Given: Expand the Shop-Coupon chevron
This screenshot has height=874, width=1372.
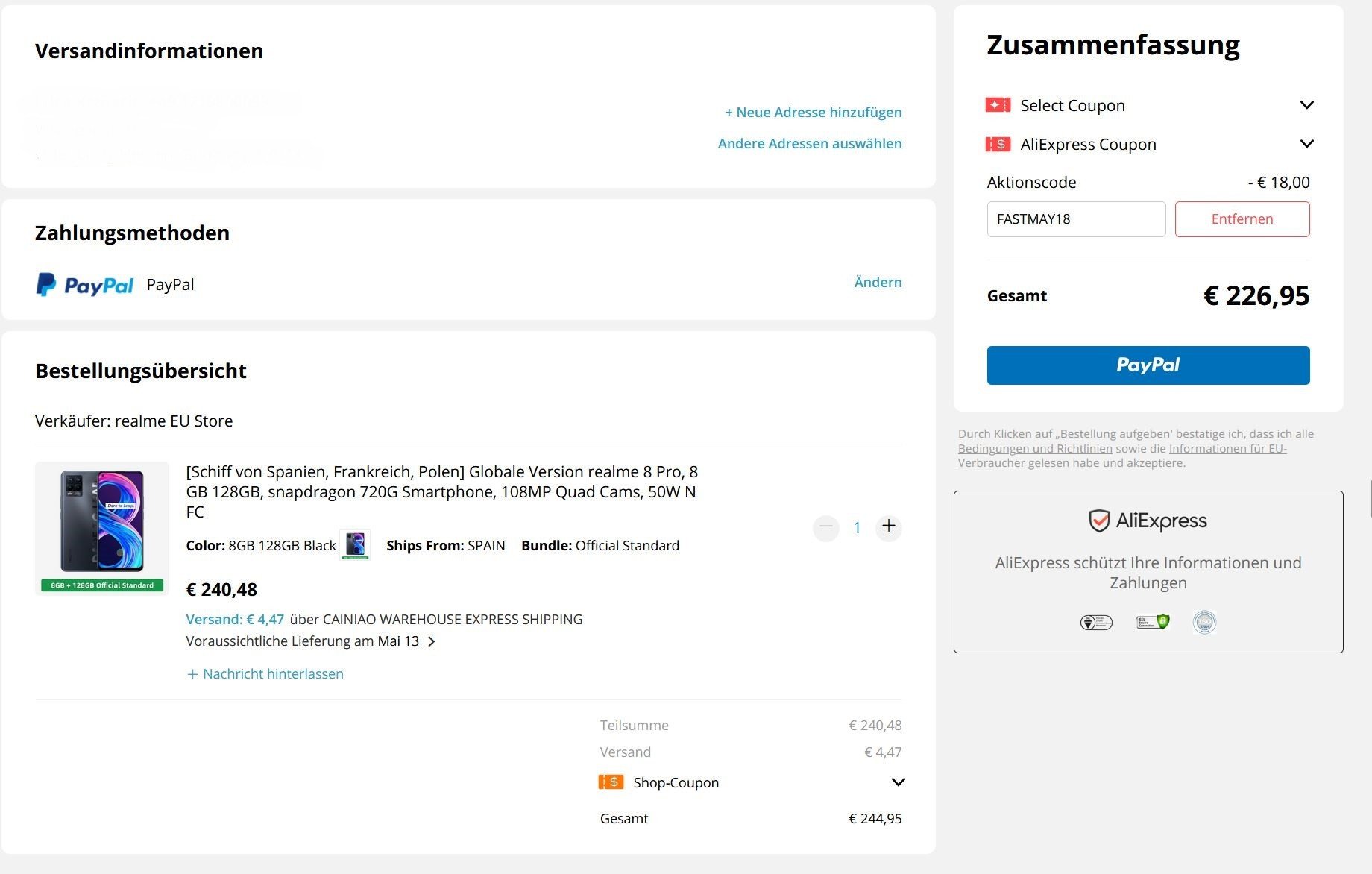Looking at the screenshot, I should [x=898, y=782].
